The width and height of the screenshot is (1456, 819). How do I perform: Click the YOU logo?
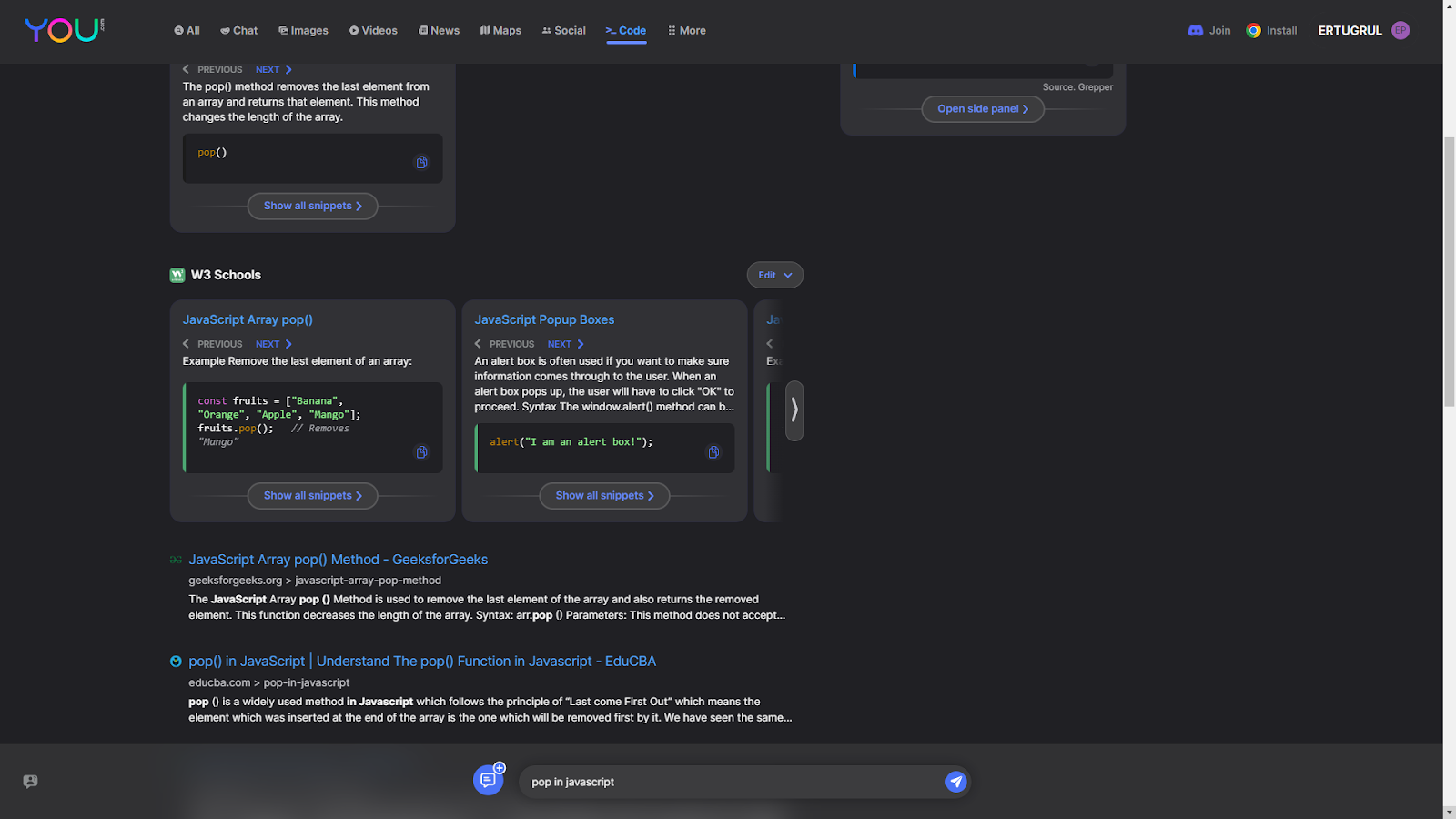tap(65, 30)
